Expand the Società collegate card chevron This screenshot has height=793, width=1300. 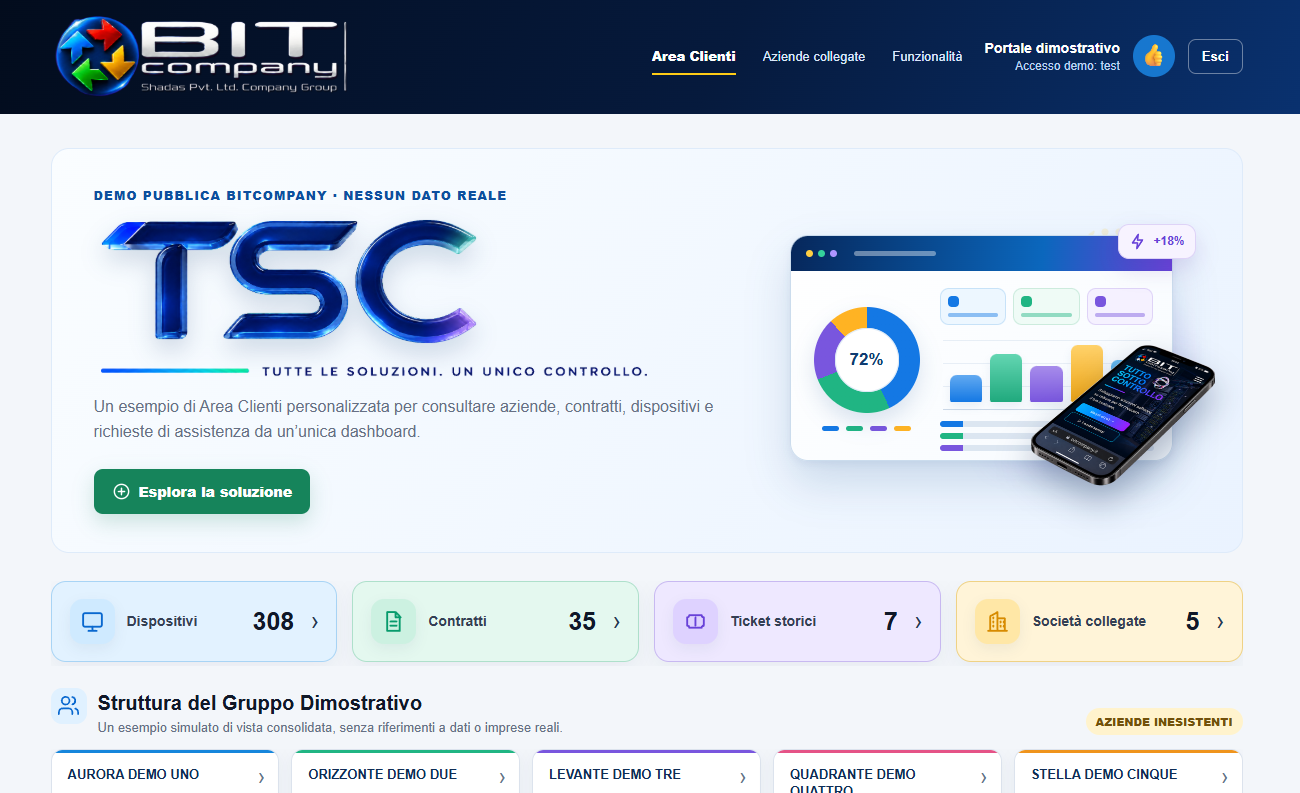tap(1220, 622)
